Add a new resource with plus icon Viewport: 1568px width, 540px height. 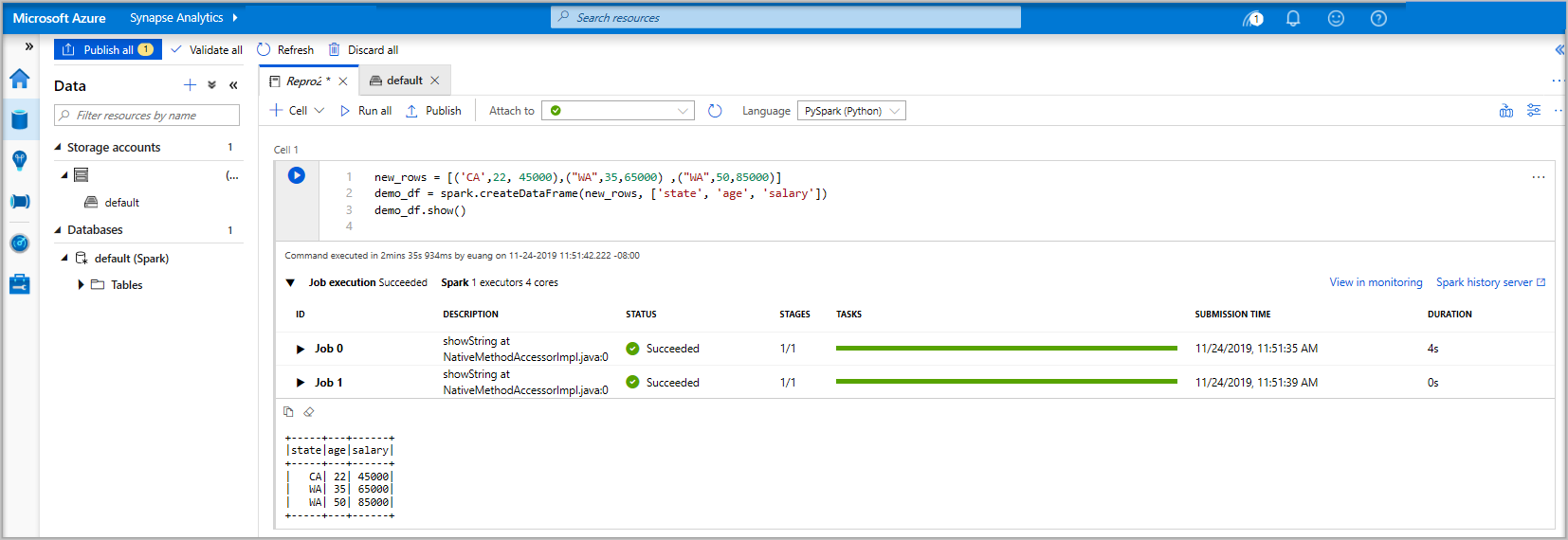[x=190, y=85]
